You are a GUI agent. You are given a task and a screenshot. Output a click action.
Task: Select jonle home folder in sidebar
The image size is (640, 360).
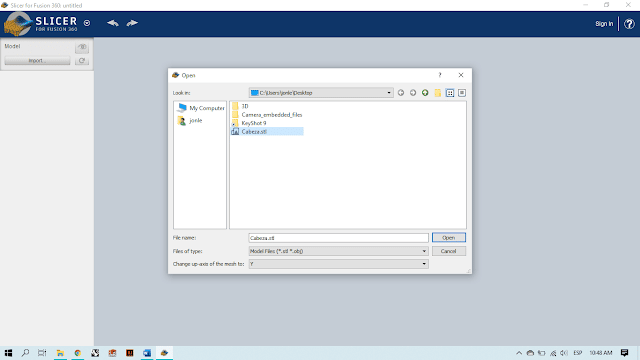190,120
